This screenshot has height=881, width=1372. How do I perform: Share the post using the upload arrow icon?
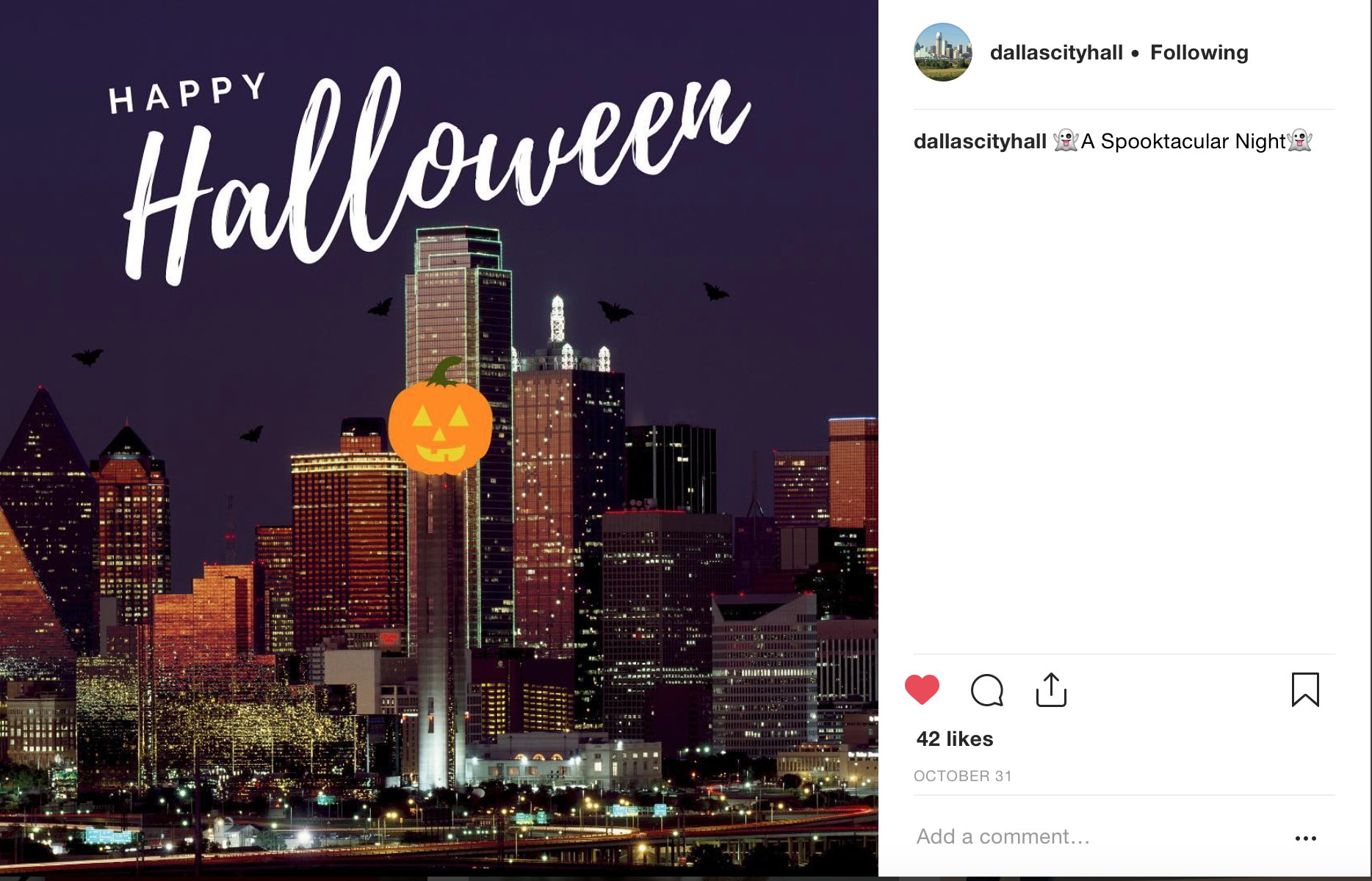click(1051, 689)
